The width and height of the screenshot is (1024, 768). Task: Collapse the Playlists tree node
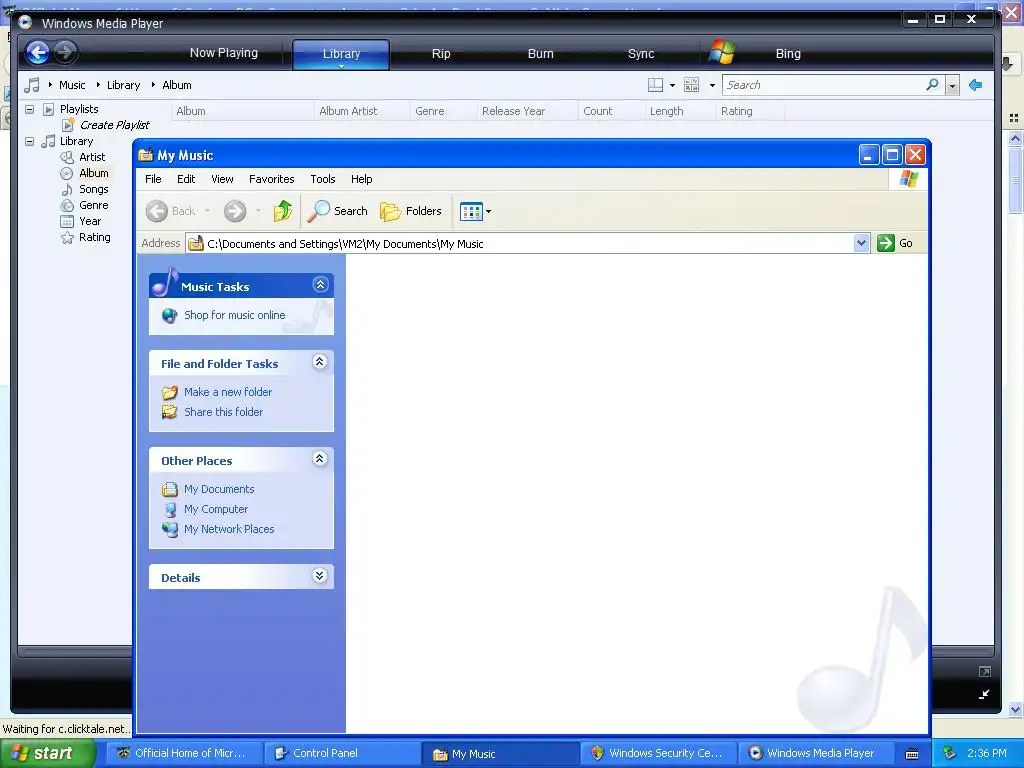[29, 109]
